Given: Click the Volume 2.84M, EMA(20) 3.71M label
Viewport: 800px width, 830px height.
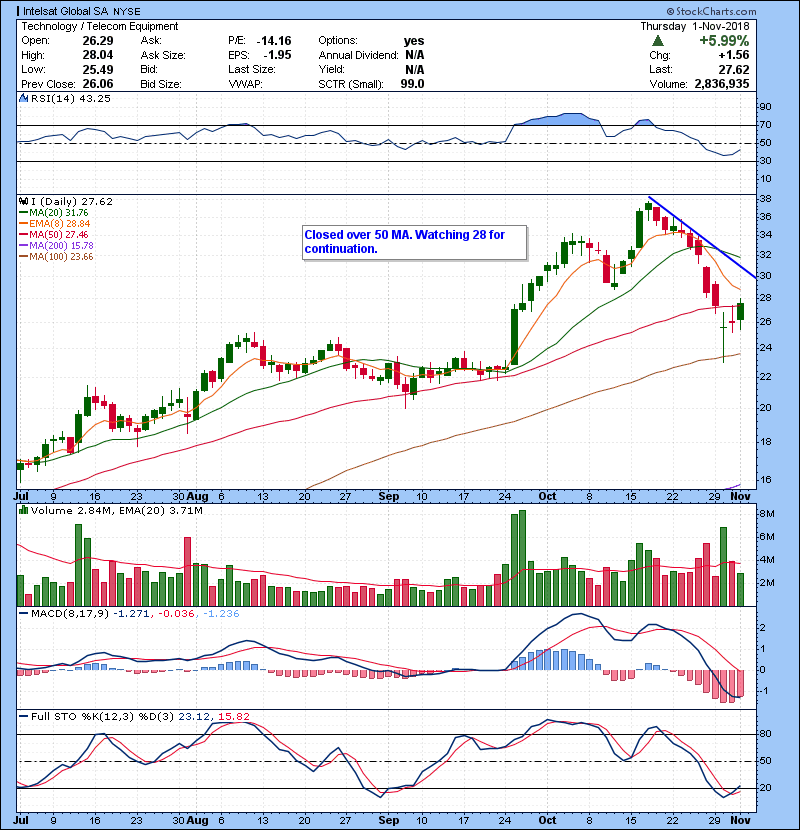Looking at the screenshot, I should pos(116,510).
